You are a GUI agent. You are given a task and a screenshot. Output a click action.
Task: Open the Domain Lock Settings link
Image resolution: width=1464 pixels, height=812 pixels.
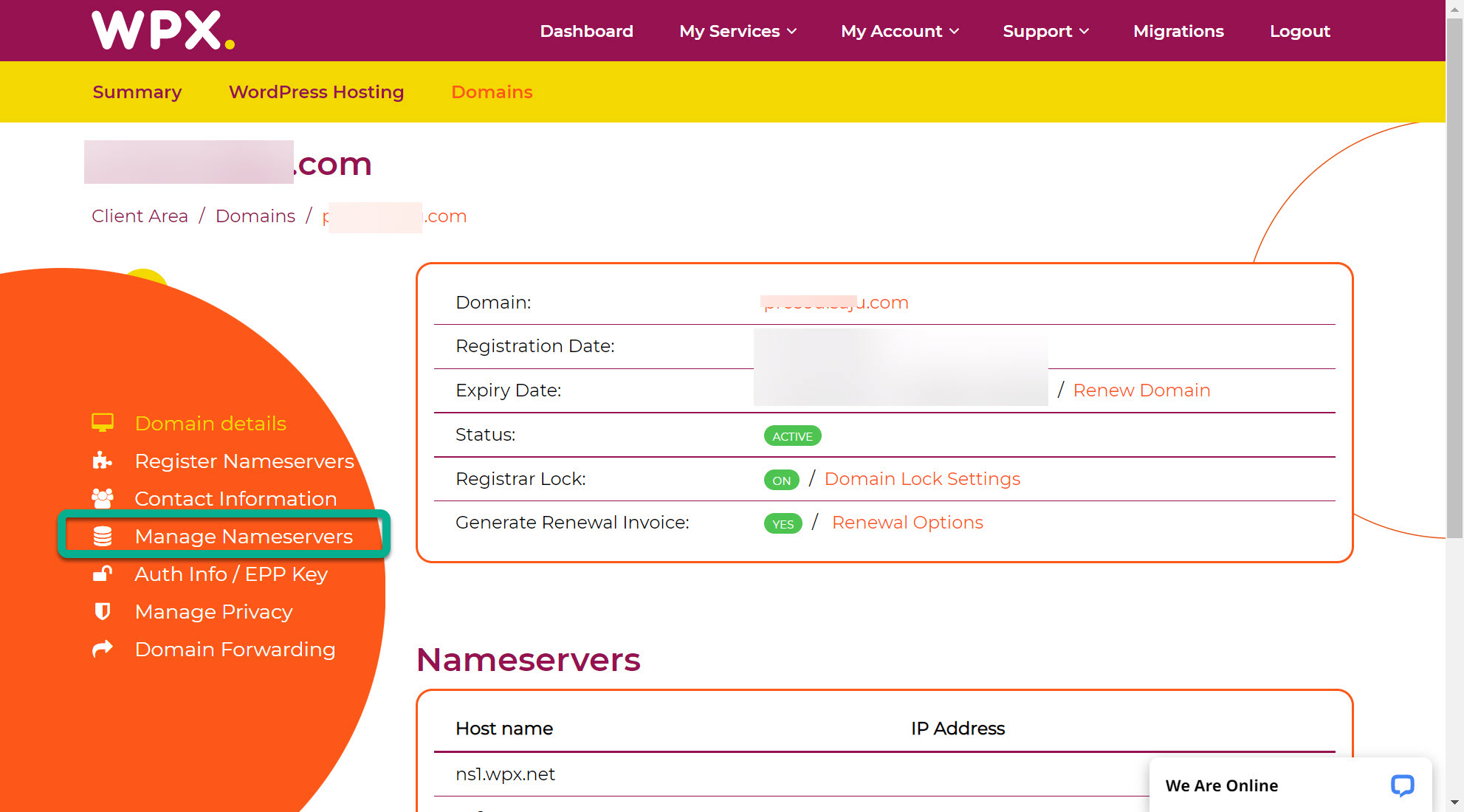pyautogui.click(x=922, y=479)
